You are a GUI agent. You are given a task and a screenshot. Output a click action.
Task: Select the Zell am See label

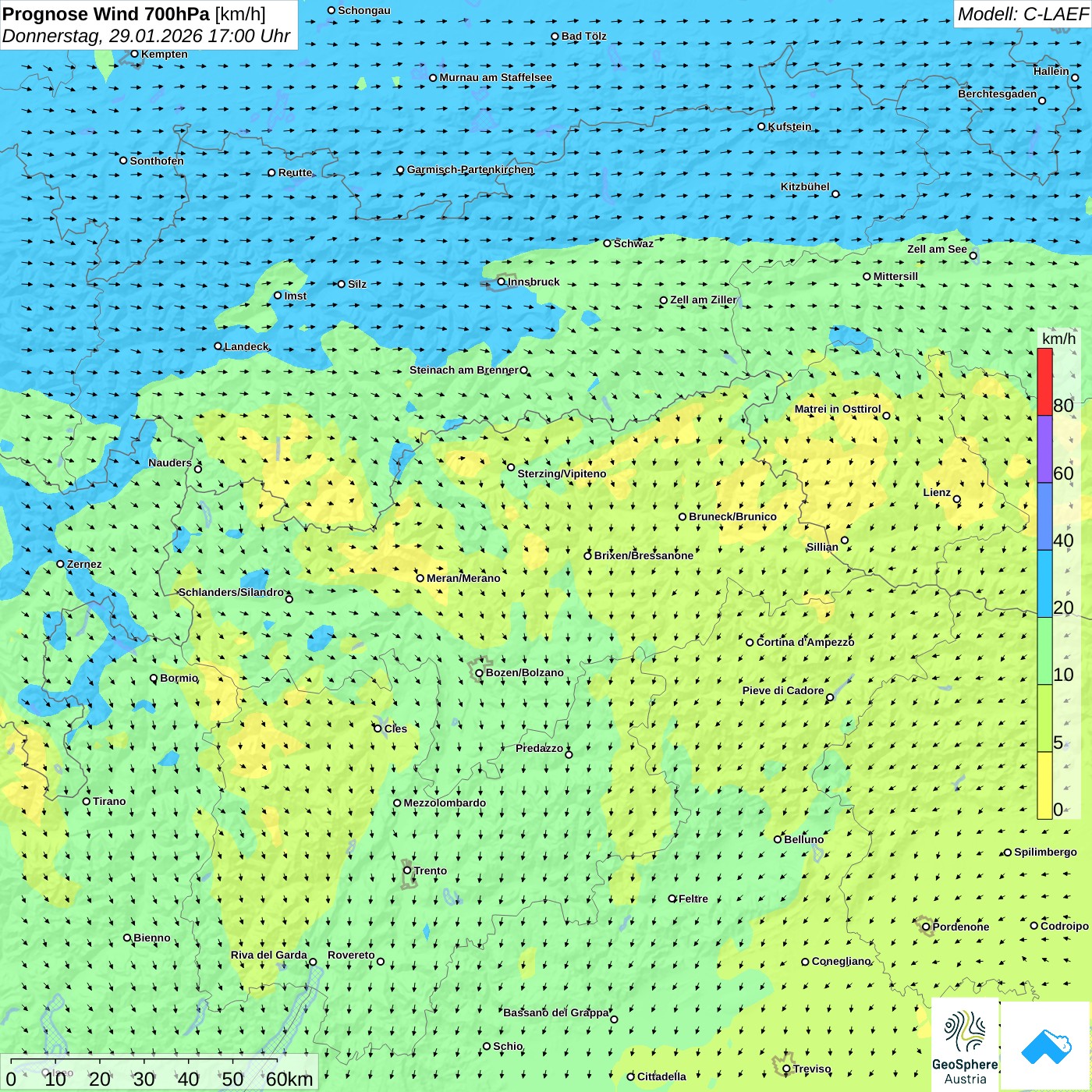point(937,249)
